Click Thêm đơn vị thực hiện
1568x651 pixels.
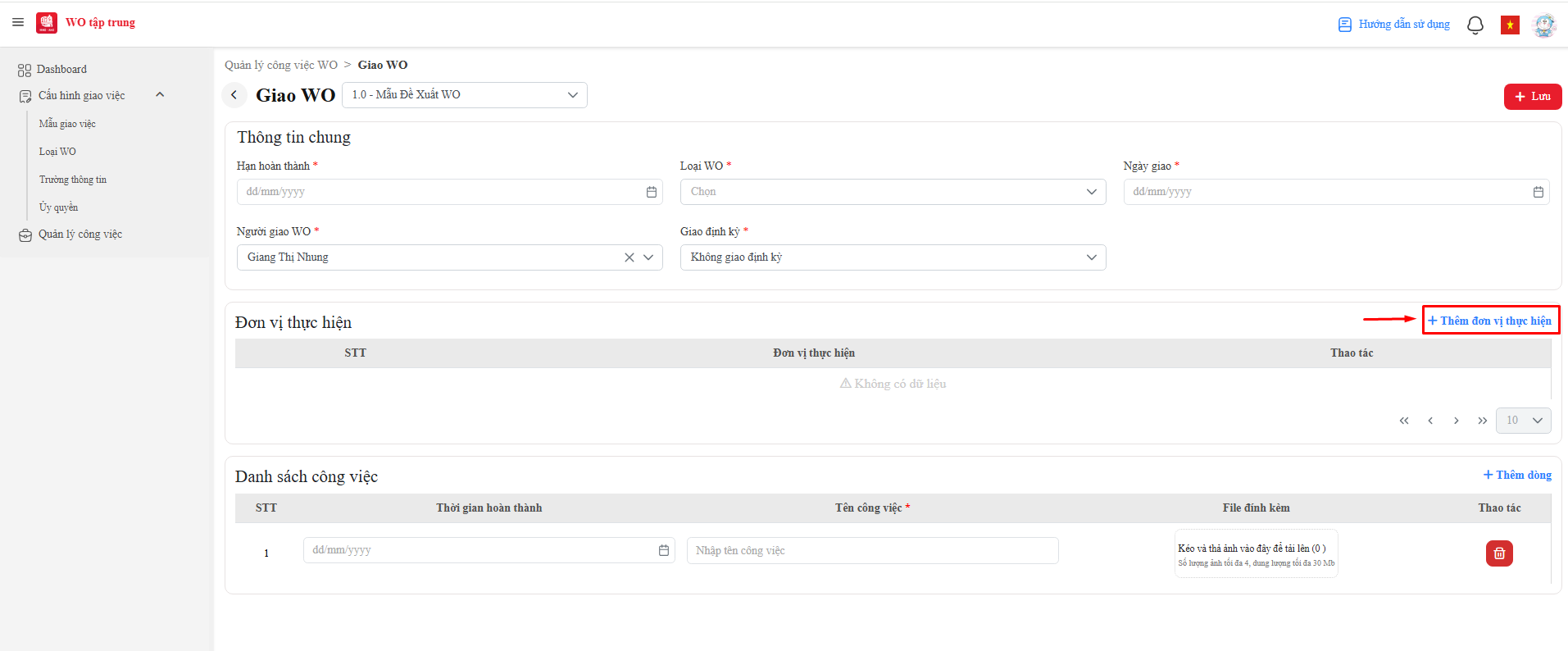tap(1490, 321)
